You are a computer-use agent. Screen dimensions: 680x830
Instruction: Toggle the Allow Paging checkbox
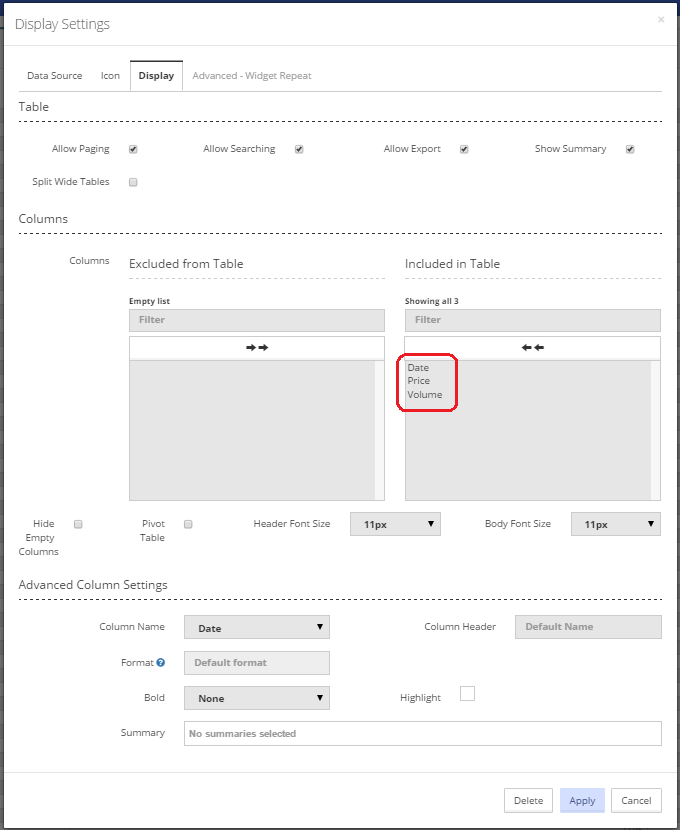pos(133,149)
